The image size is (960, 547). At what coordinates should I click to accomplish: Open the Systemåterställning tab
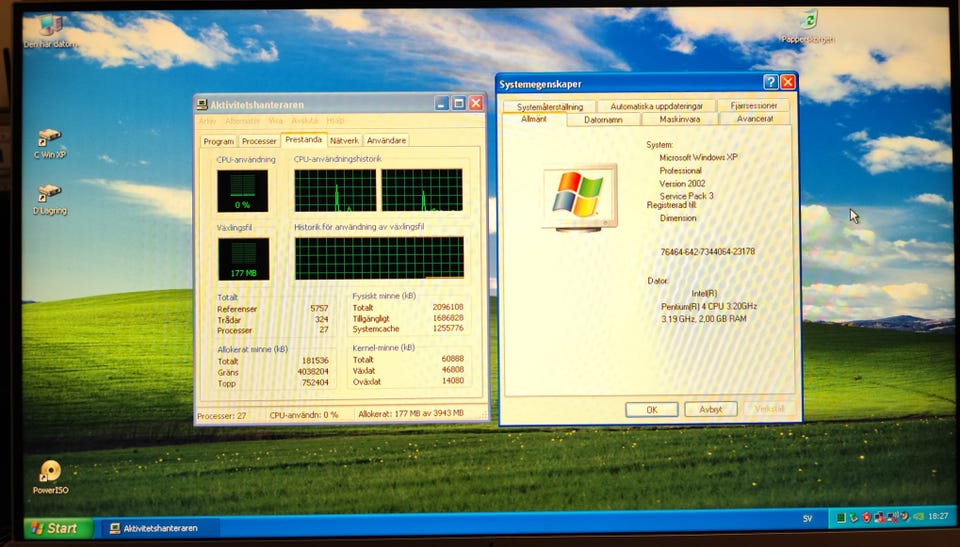(x=549, y=106)
